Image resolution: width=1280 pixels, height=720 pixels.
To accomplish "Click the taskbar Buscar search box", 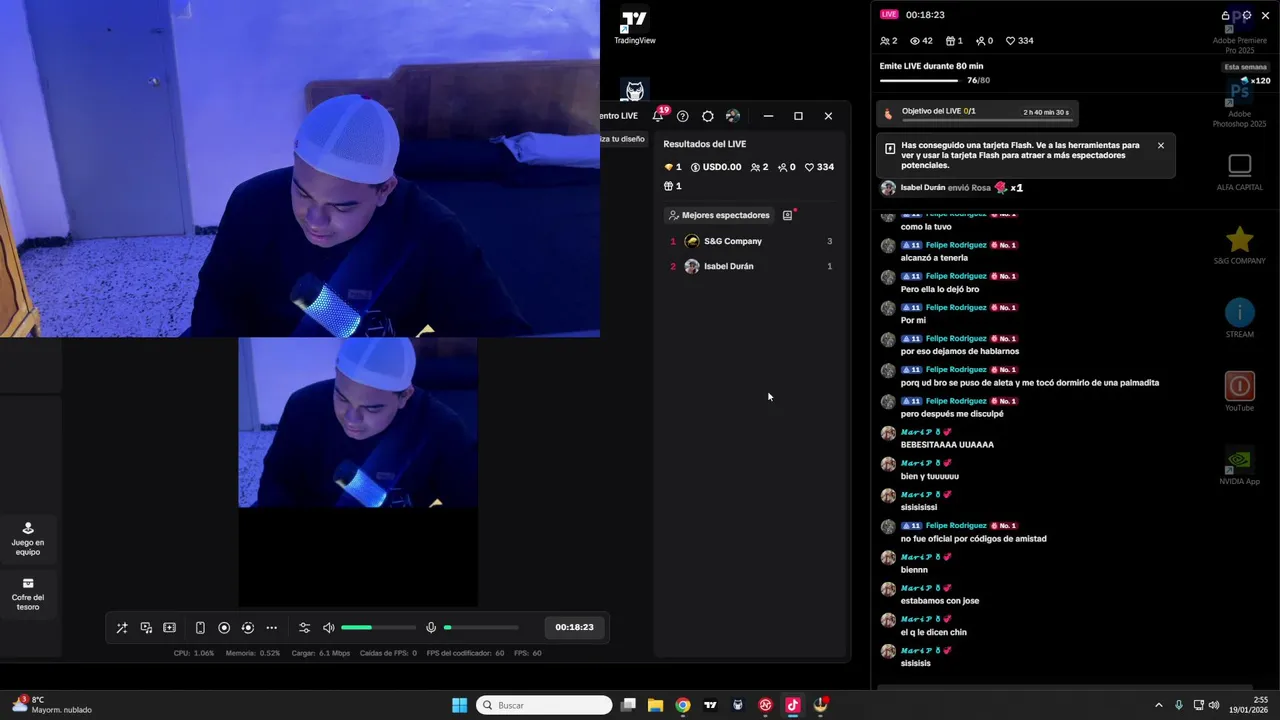I will coord(544,705).
